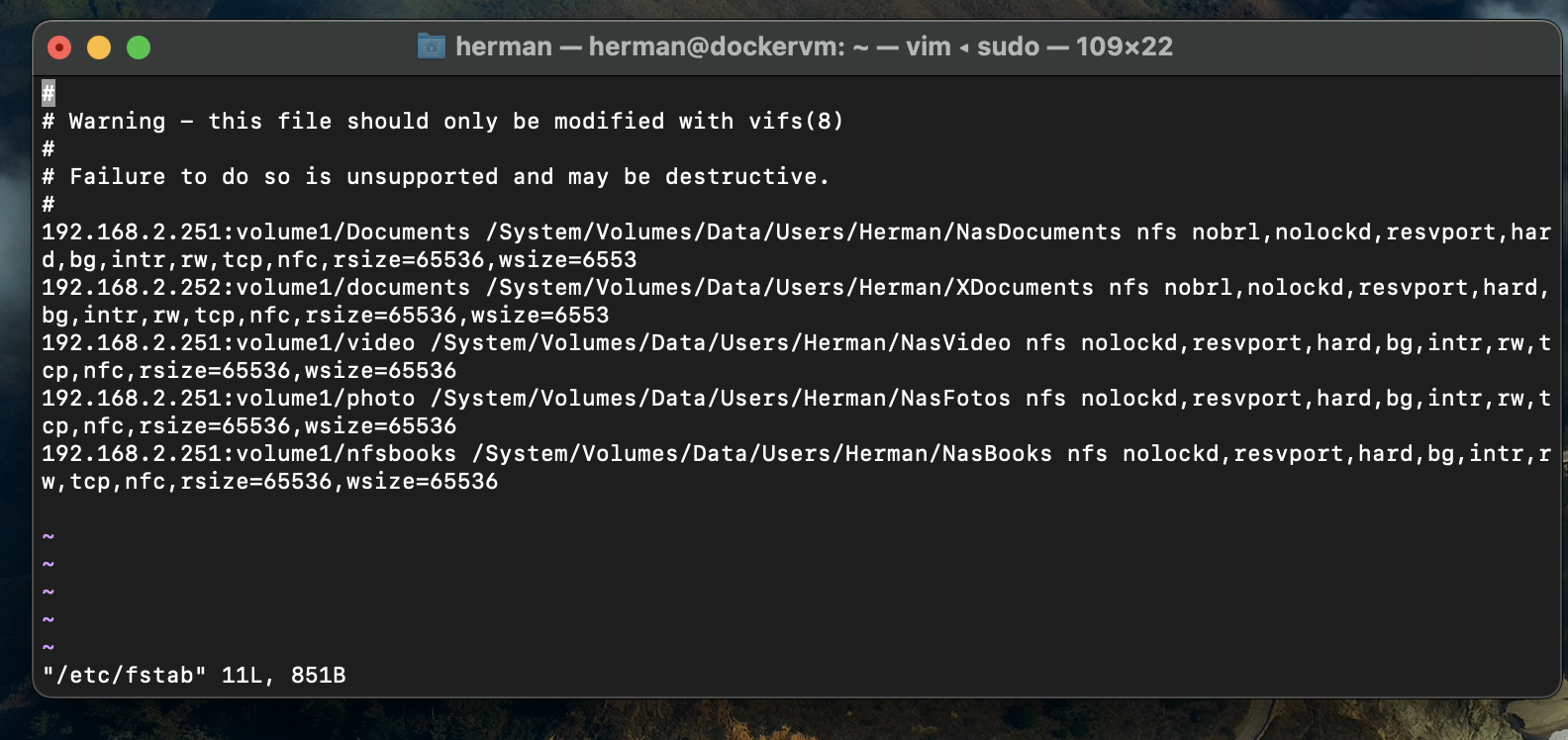Click 'vifs(8)' in the warning comment
Viewport: 1568px width, 740px height.
point(796,121)
